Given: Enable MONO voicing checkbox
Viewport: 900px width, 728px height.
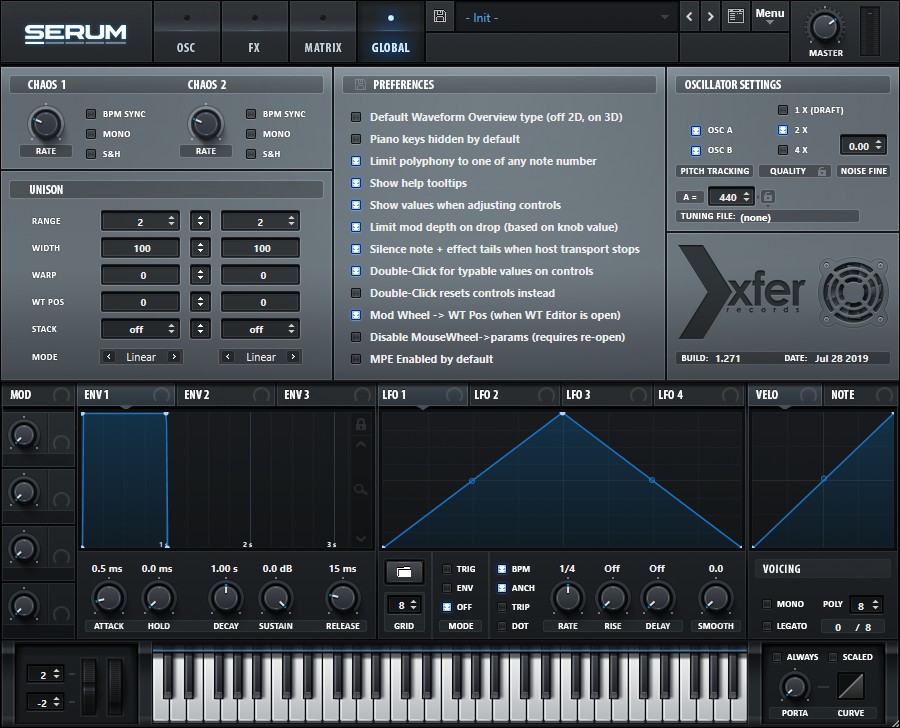Looking at the screenshot, I should pyautogui.click(x=767, y=604).
